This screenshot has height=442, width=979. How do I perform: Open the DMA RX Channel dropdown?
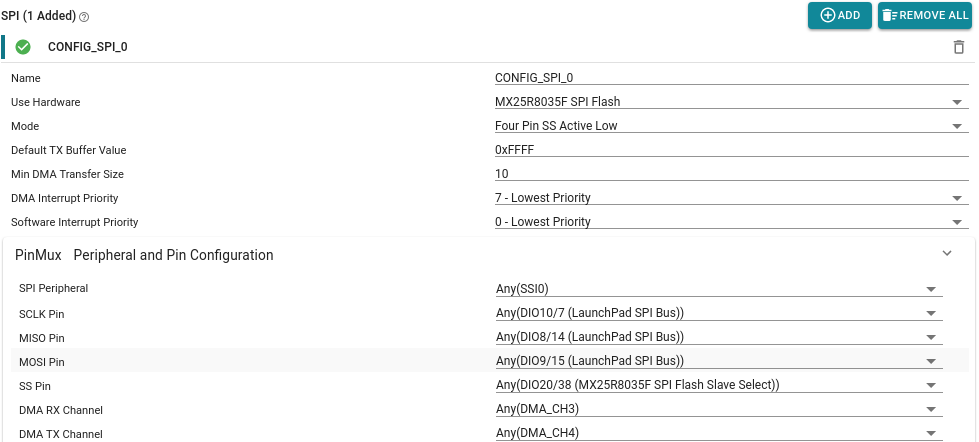[x=718, y=409]
